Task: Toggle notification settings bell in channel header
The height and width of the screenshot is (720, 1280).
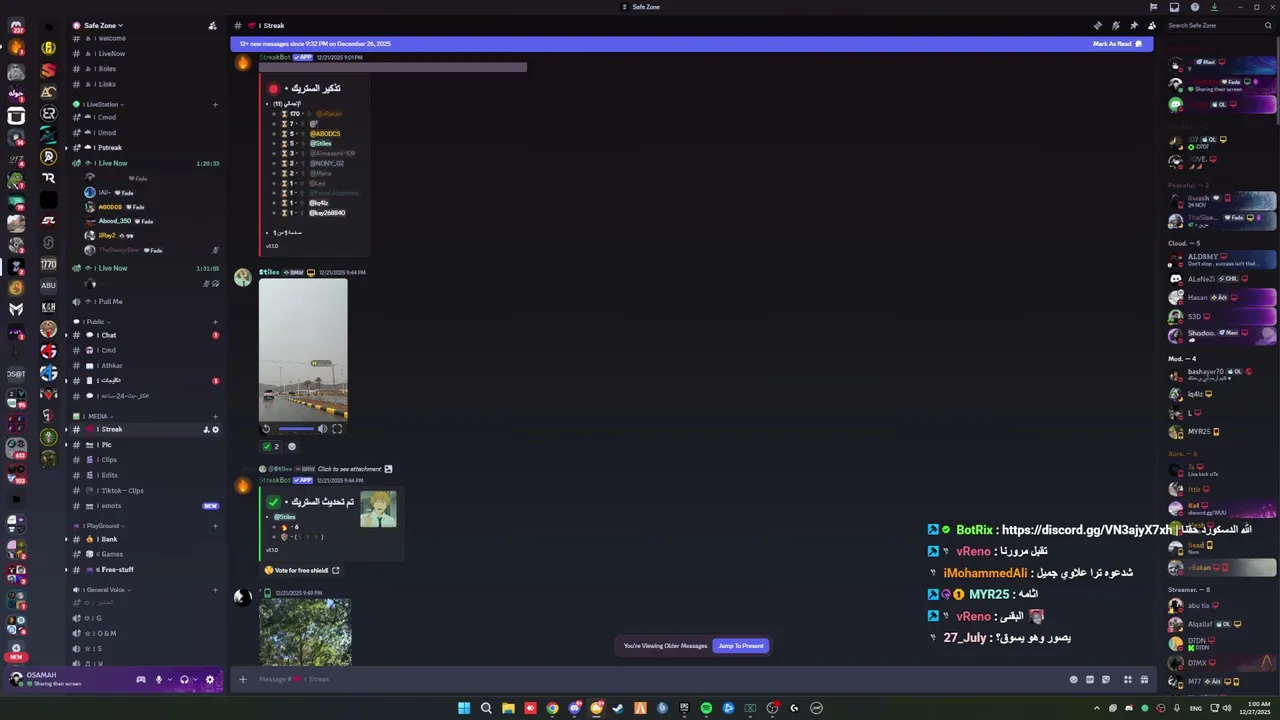Action: point(1115,25)
